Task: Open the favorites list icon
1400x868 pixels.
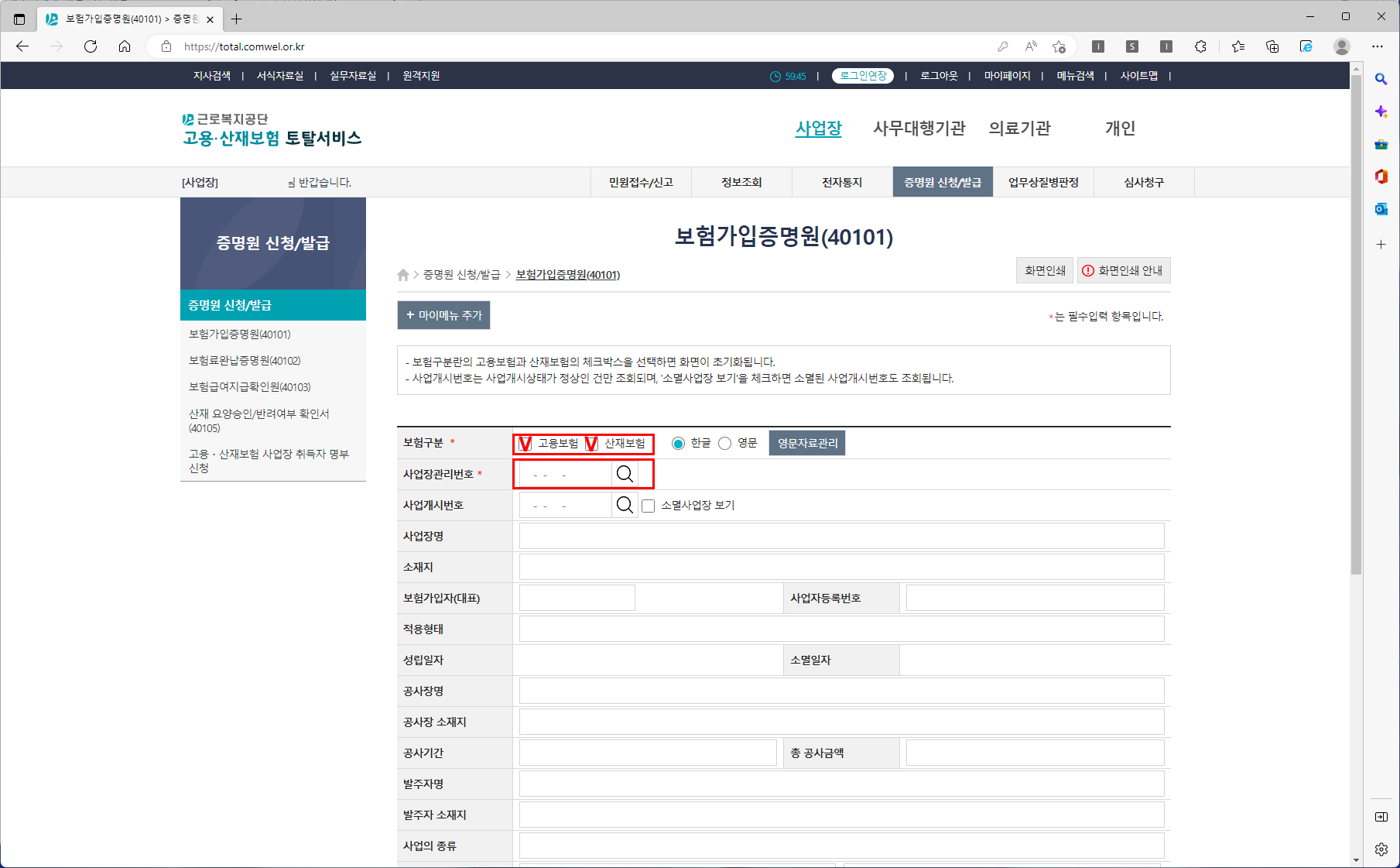Action: click(x=1238, y=46)
